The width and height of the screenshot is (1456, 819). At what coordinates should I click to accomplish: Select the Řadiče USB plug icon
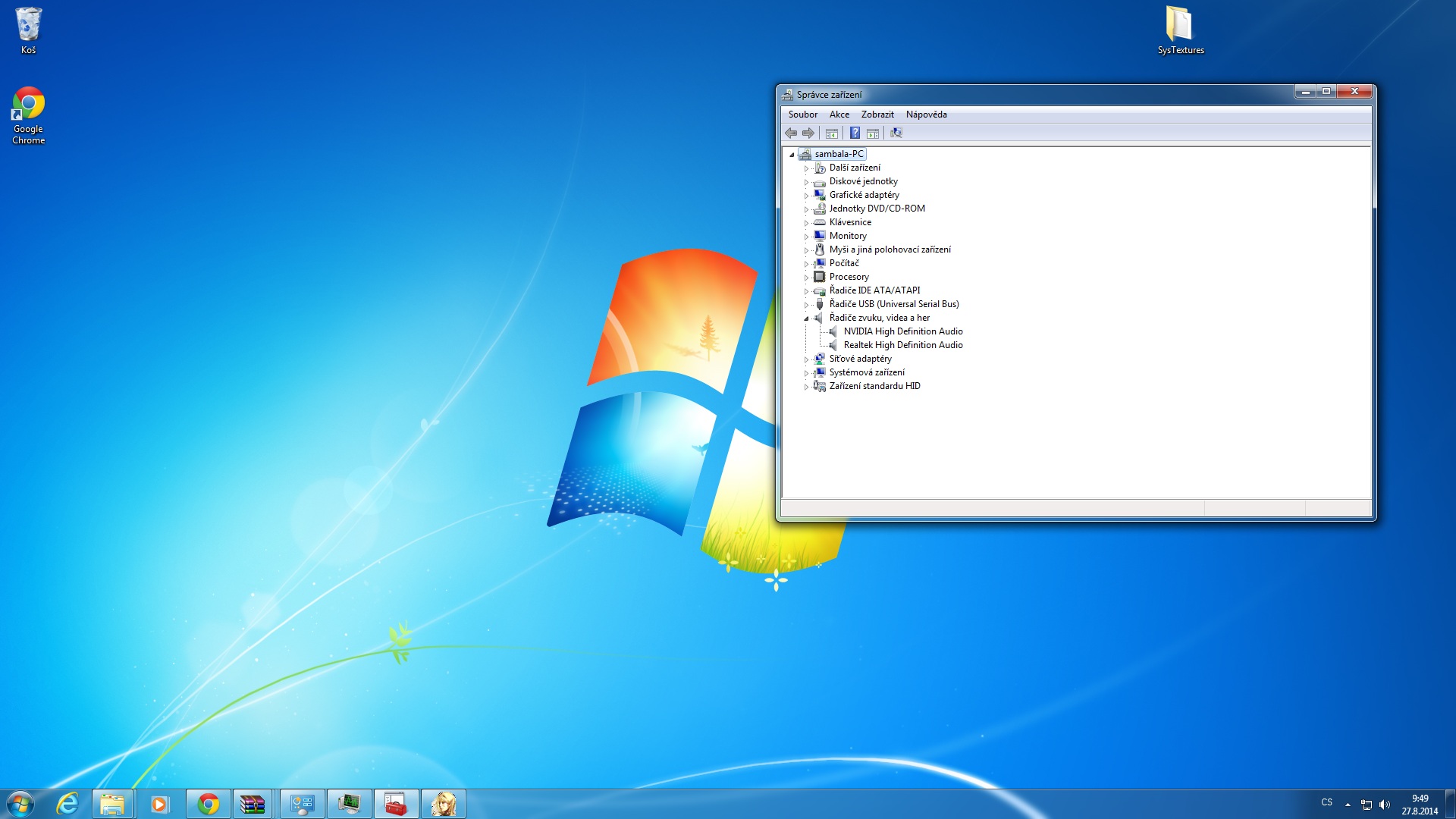(x=820, y=304)
